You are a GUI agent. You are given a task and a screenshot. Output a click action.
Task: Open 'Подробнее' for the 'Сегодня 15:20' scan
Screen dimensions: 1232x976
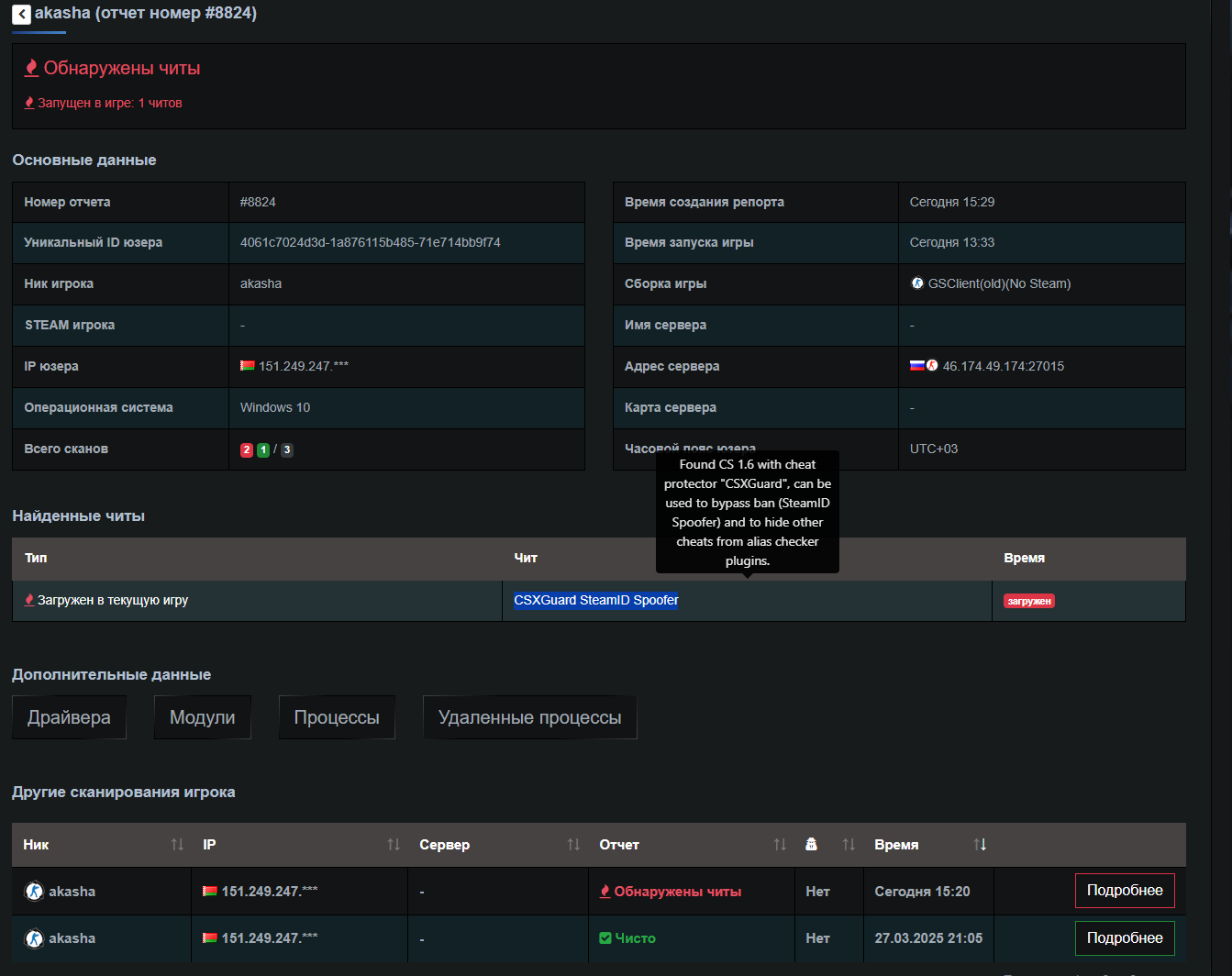pyautogui.click(x=1125, y=891)
